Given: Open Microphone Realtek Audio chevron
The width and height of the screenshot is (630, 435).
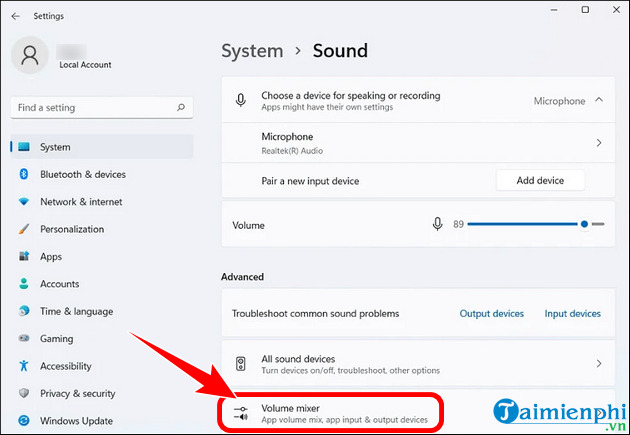Looking at the screenshot, I should pyautogui.click(x=599, y=143).
